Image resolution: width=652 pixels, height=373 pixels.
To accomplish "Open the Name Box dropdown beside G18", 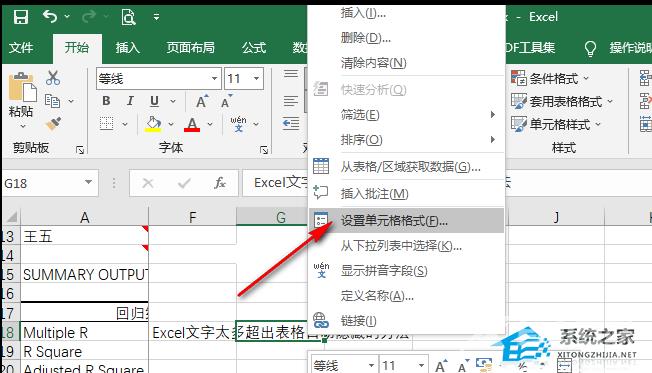I will (88, 182).
